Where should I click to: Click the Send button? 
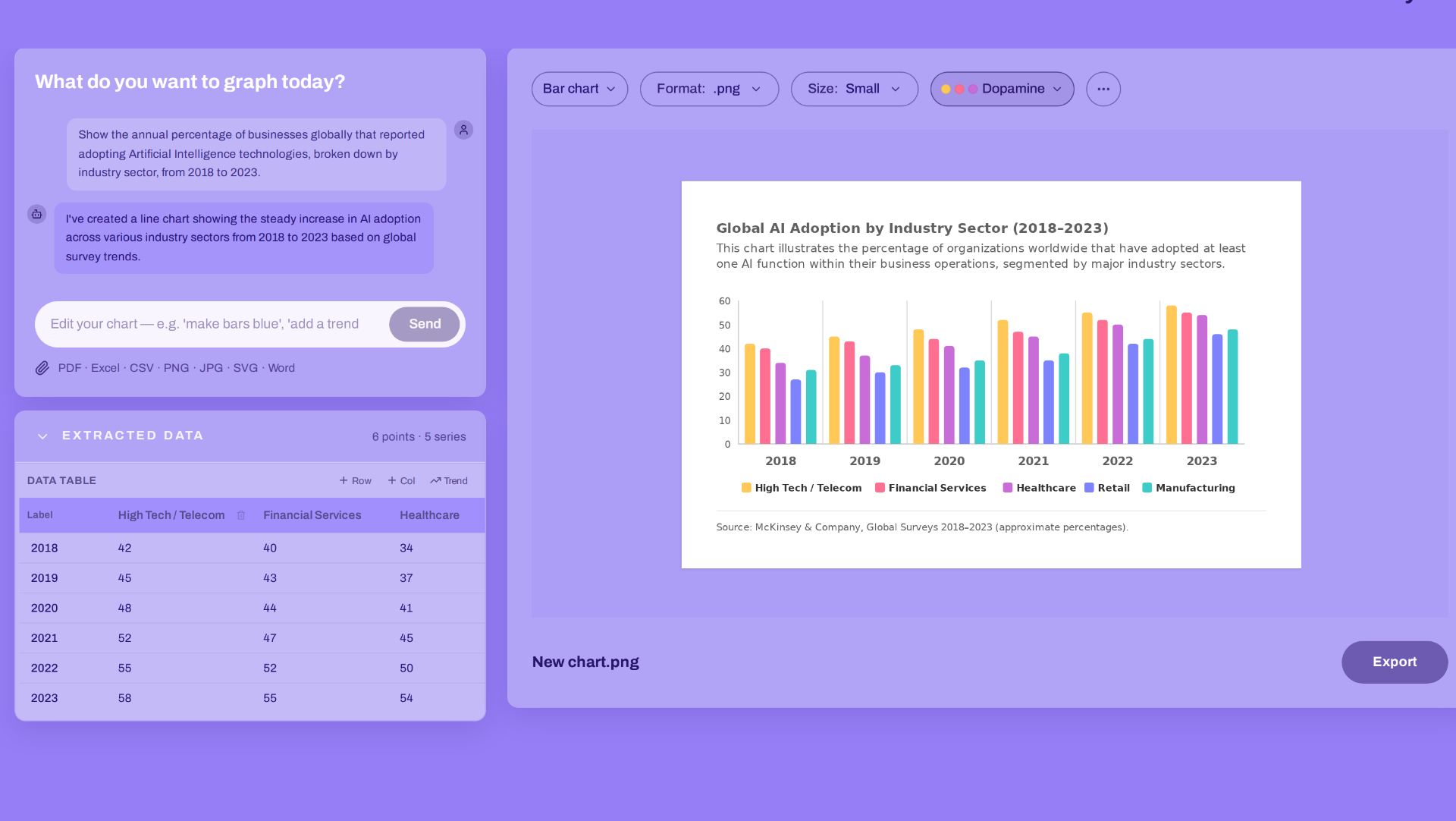(425, 324)
